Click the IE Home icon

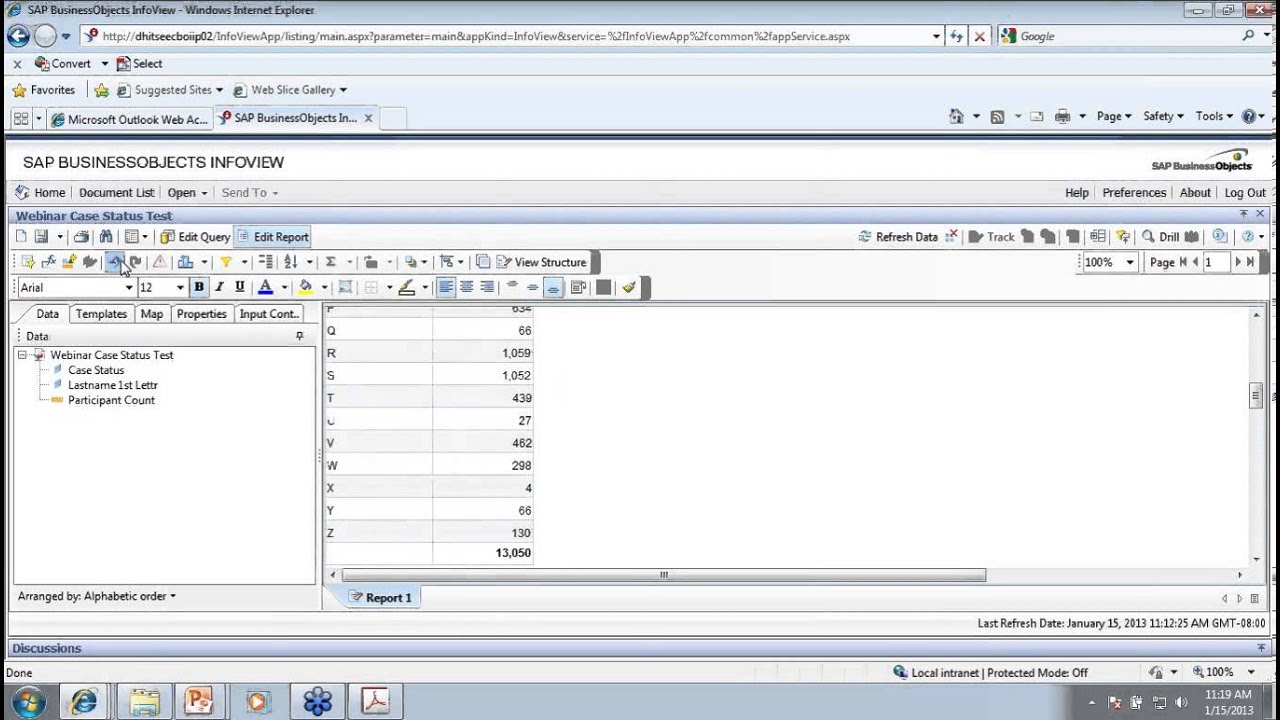tap(956, 116)
